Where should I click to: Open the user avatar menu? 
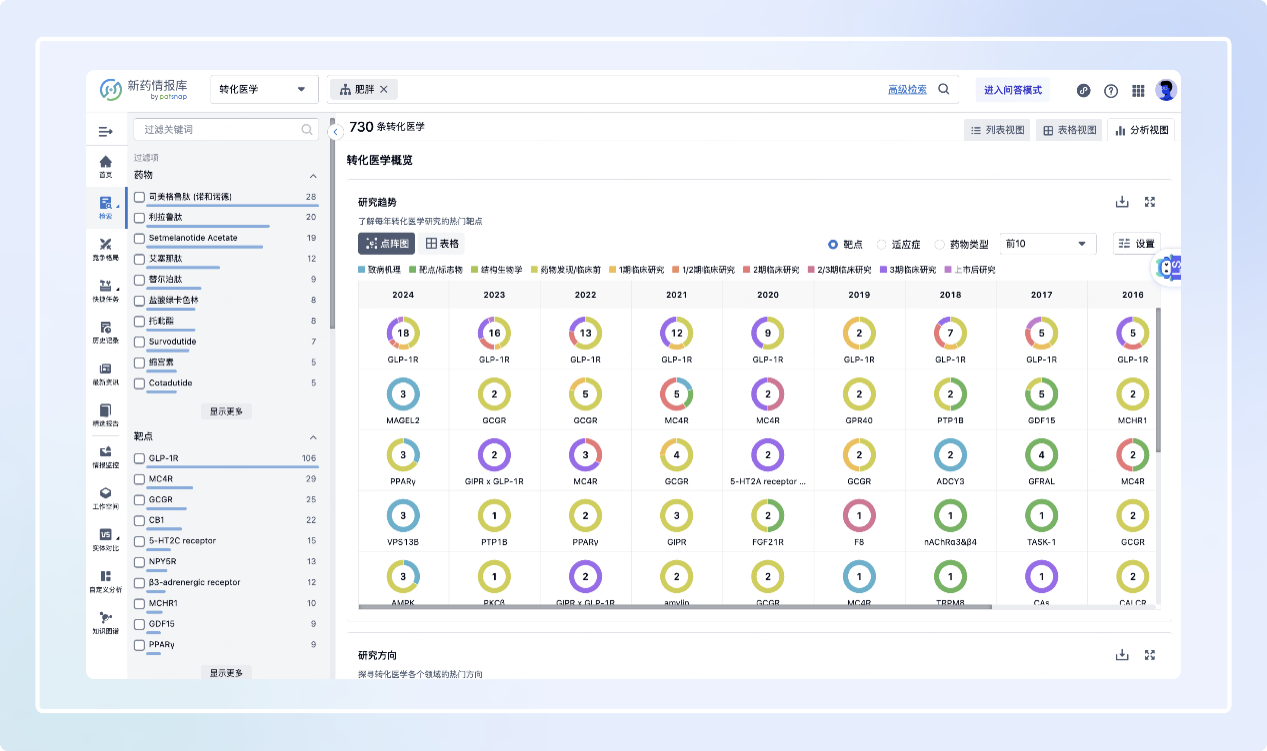coord(1166,90)
